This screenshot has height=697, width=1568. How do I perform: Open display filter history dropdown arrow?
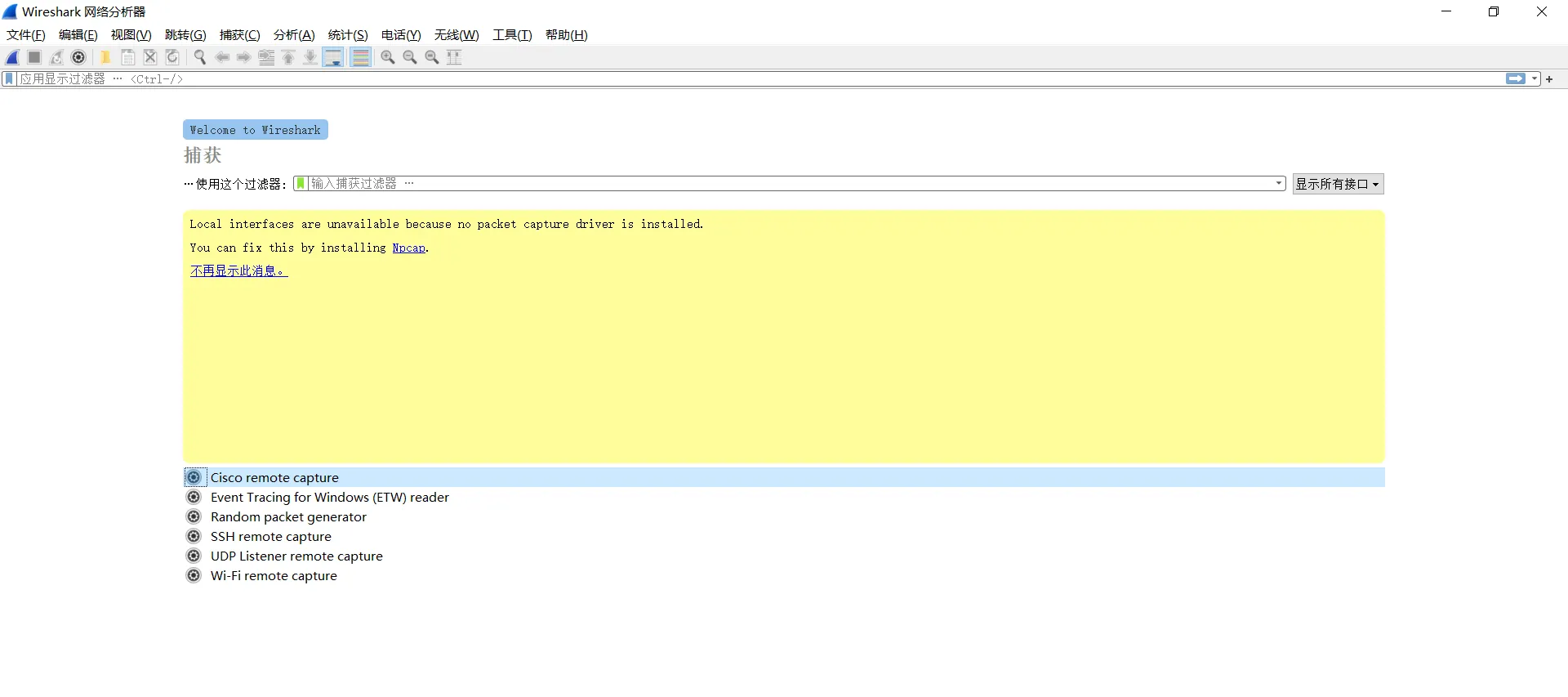click(x=1535, y=79)
